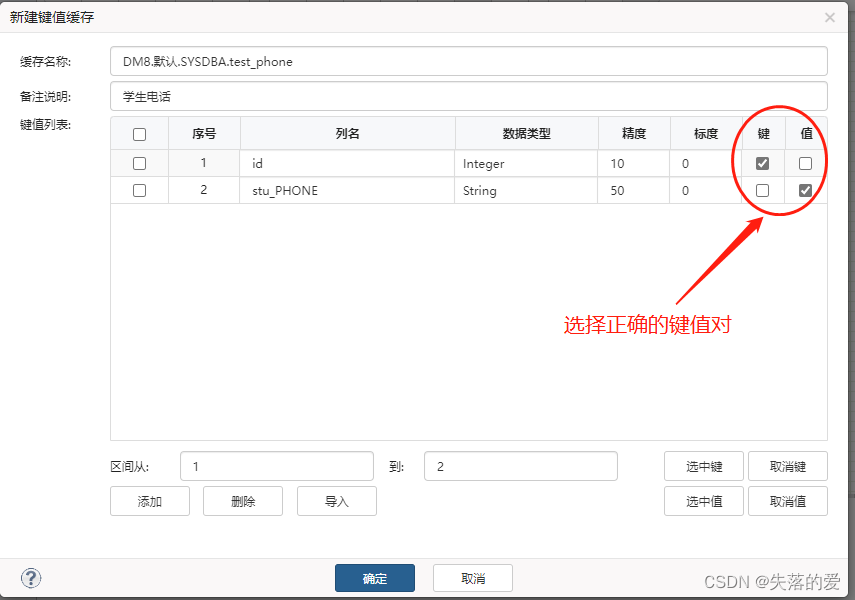Image resolution: width=855 pixels, height=600 pixels.
Task: Click the 值 column header
Action: (x=806, y=134)
